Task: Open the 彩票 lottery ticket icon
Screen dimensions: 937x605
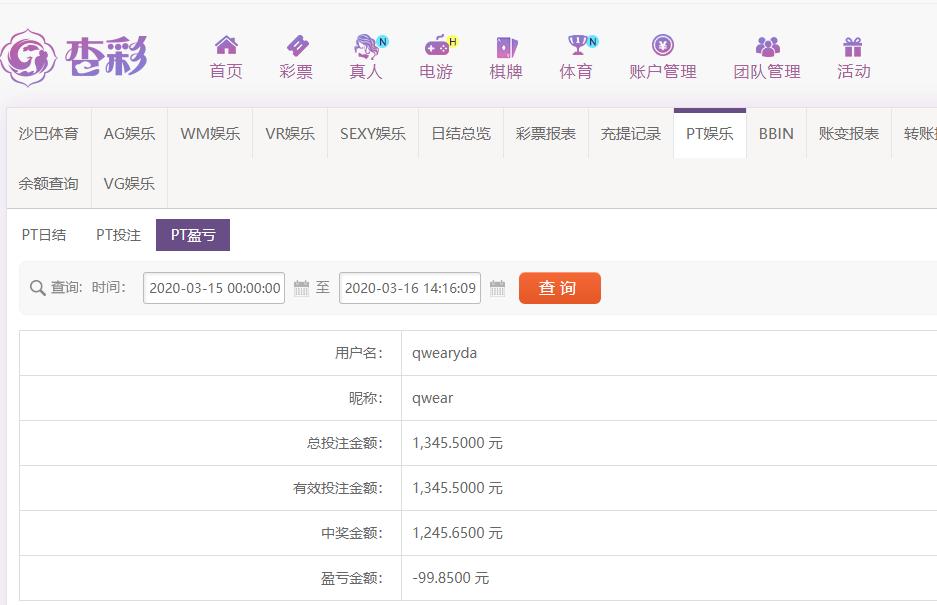Action: (x=297, y=45)
